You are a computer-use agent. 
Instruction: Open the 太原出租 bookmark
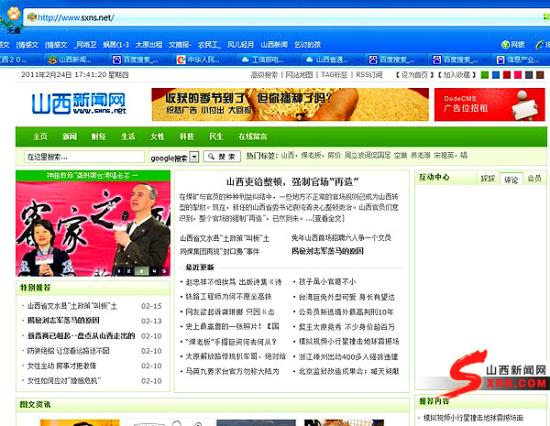[149, 45]
